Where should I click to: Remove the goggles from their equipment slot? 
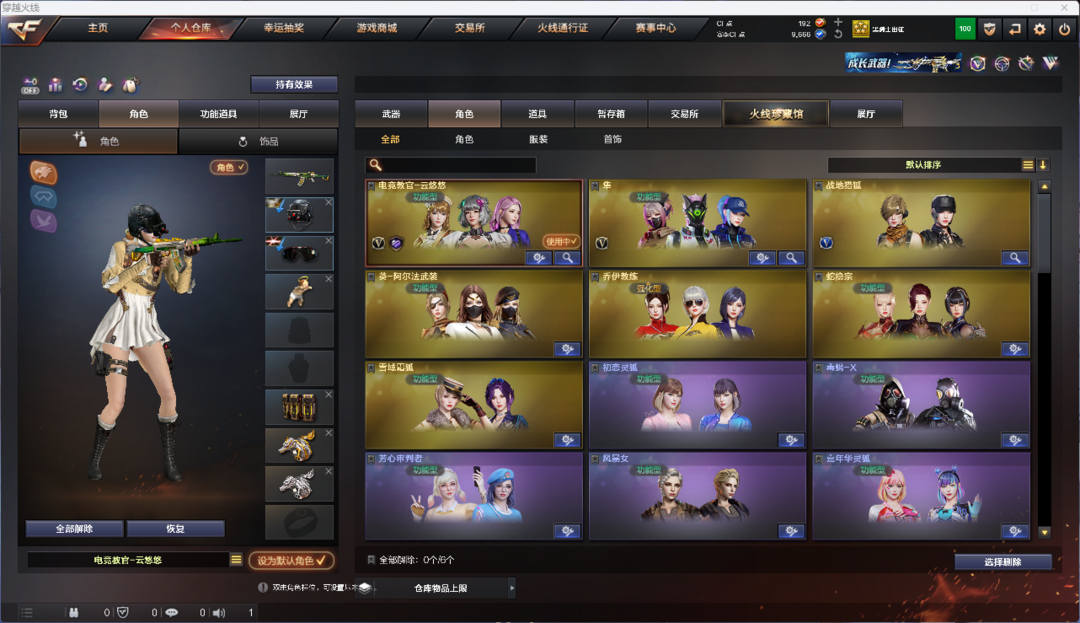(x=329, y=241)
